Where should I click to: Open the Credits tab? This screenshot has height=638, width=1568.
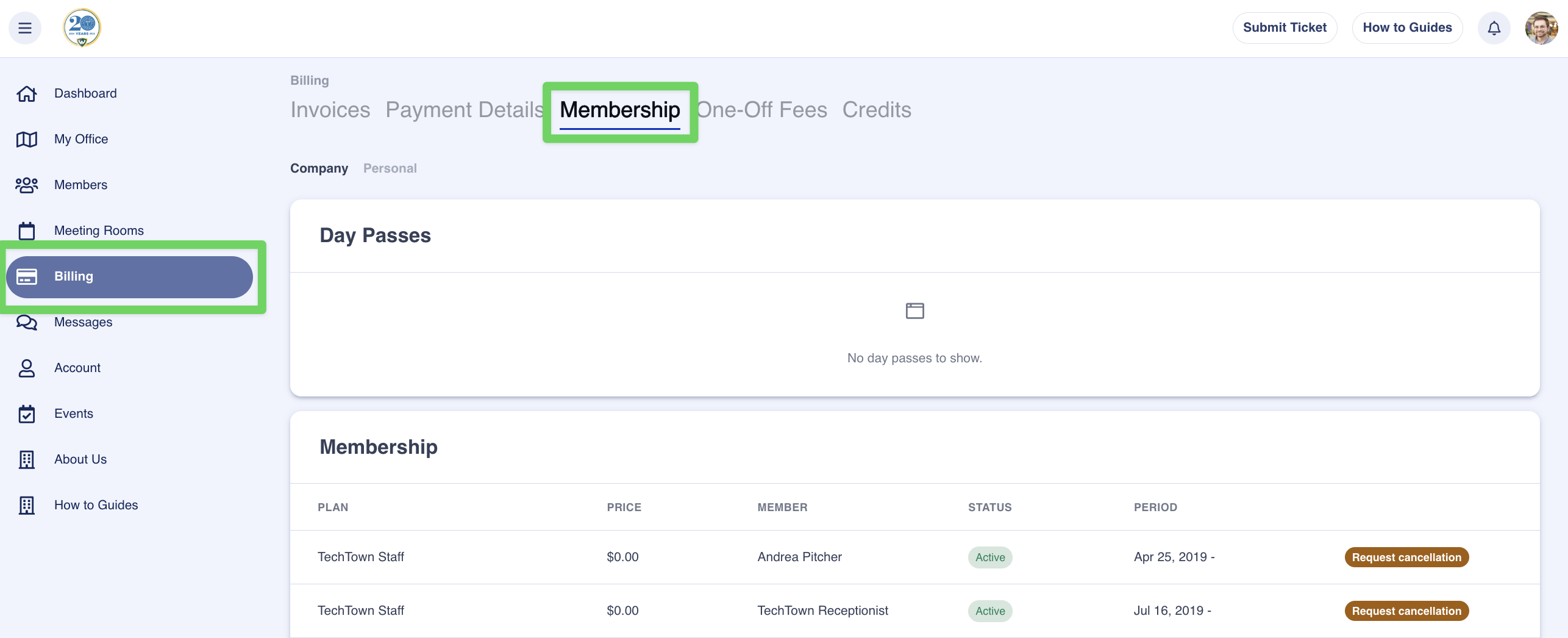876,110
